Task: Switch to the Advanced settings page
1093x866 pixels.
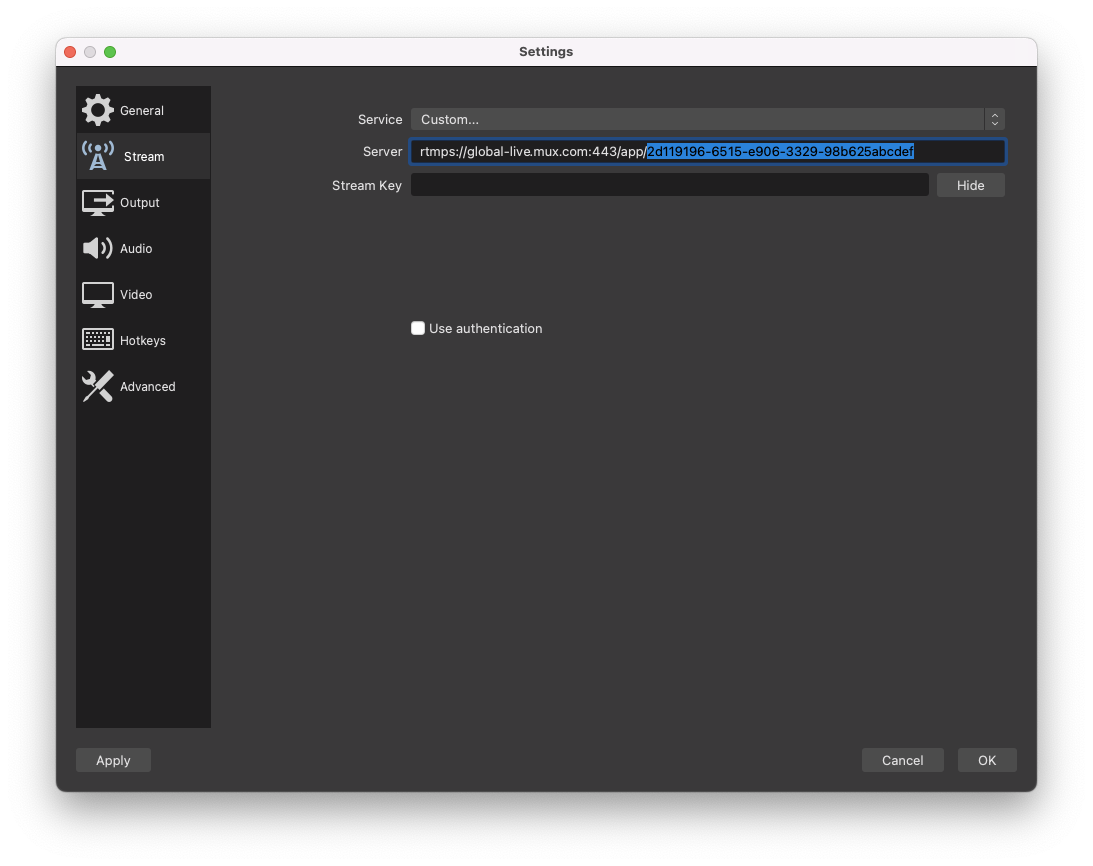Action: coord(147,386)
